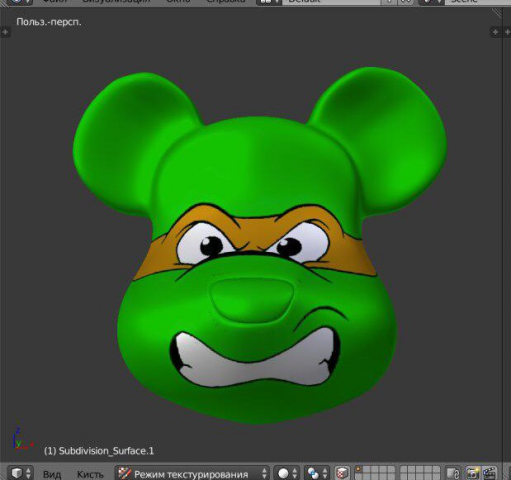Toggle lock camera and layers to scene icon

(453, 473)
